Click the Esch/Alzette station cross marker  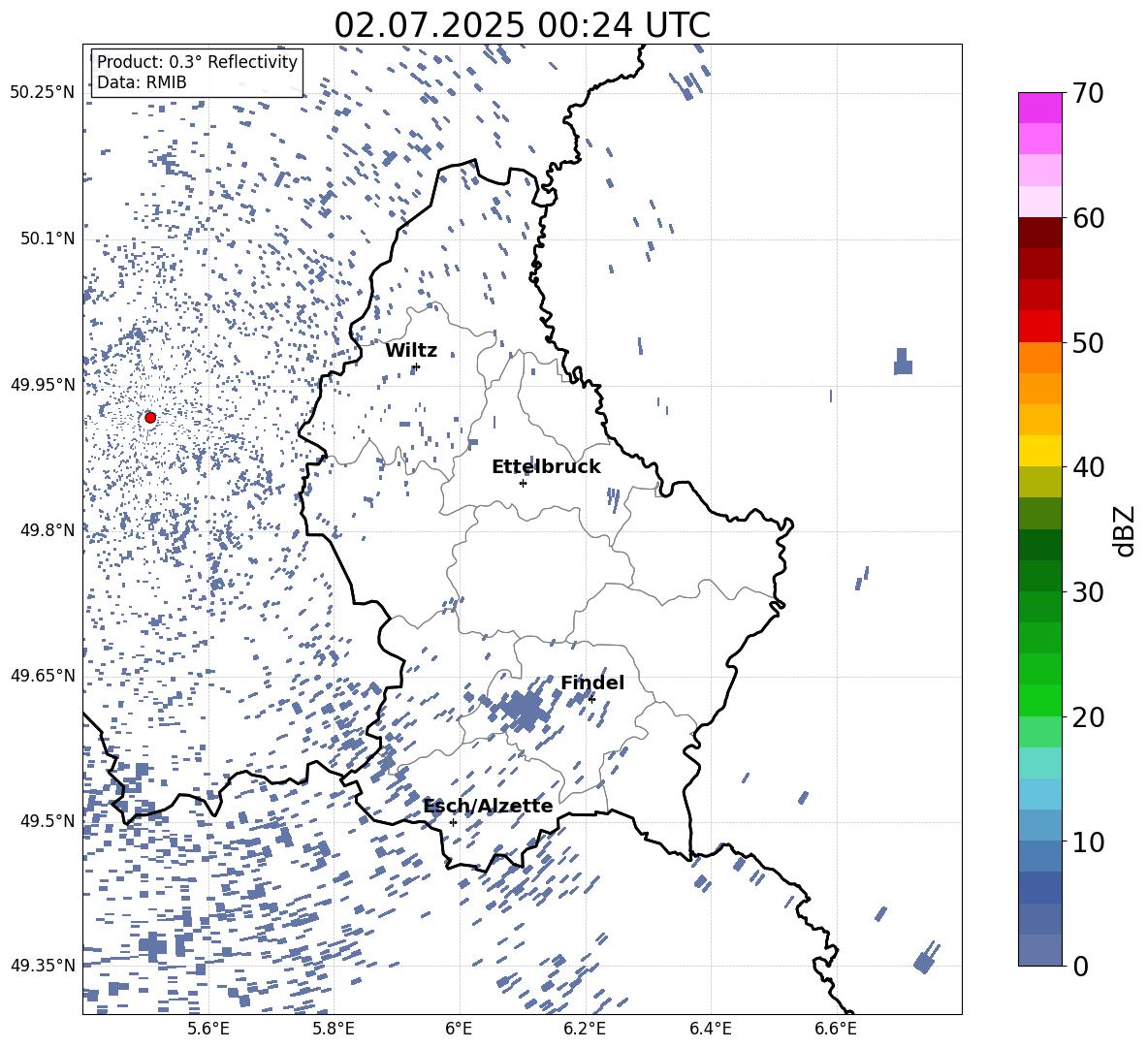click(x=453, y=822)
